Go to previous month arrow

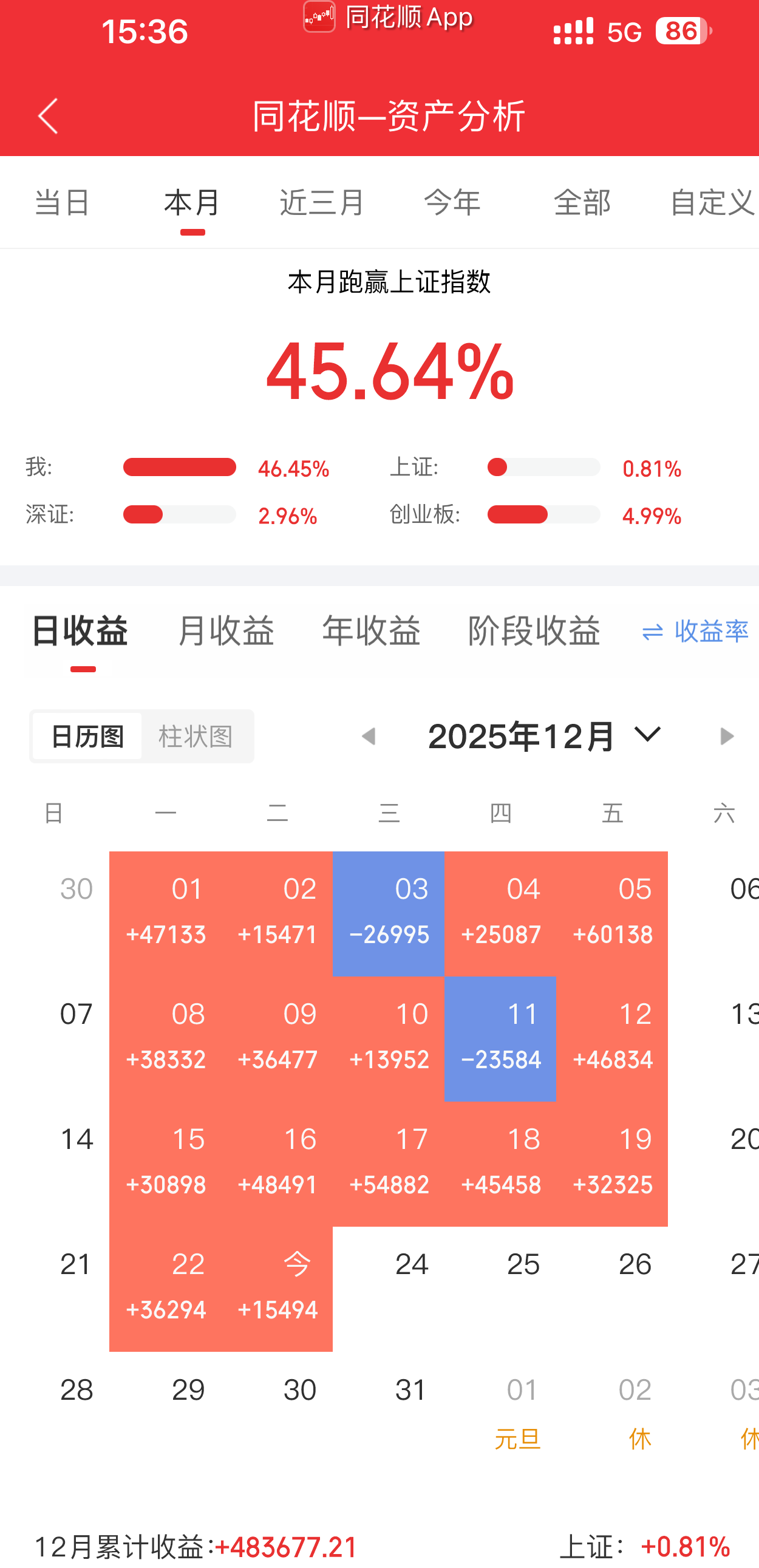coord(369,737)
